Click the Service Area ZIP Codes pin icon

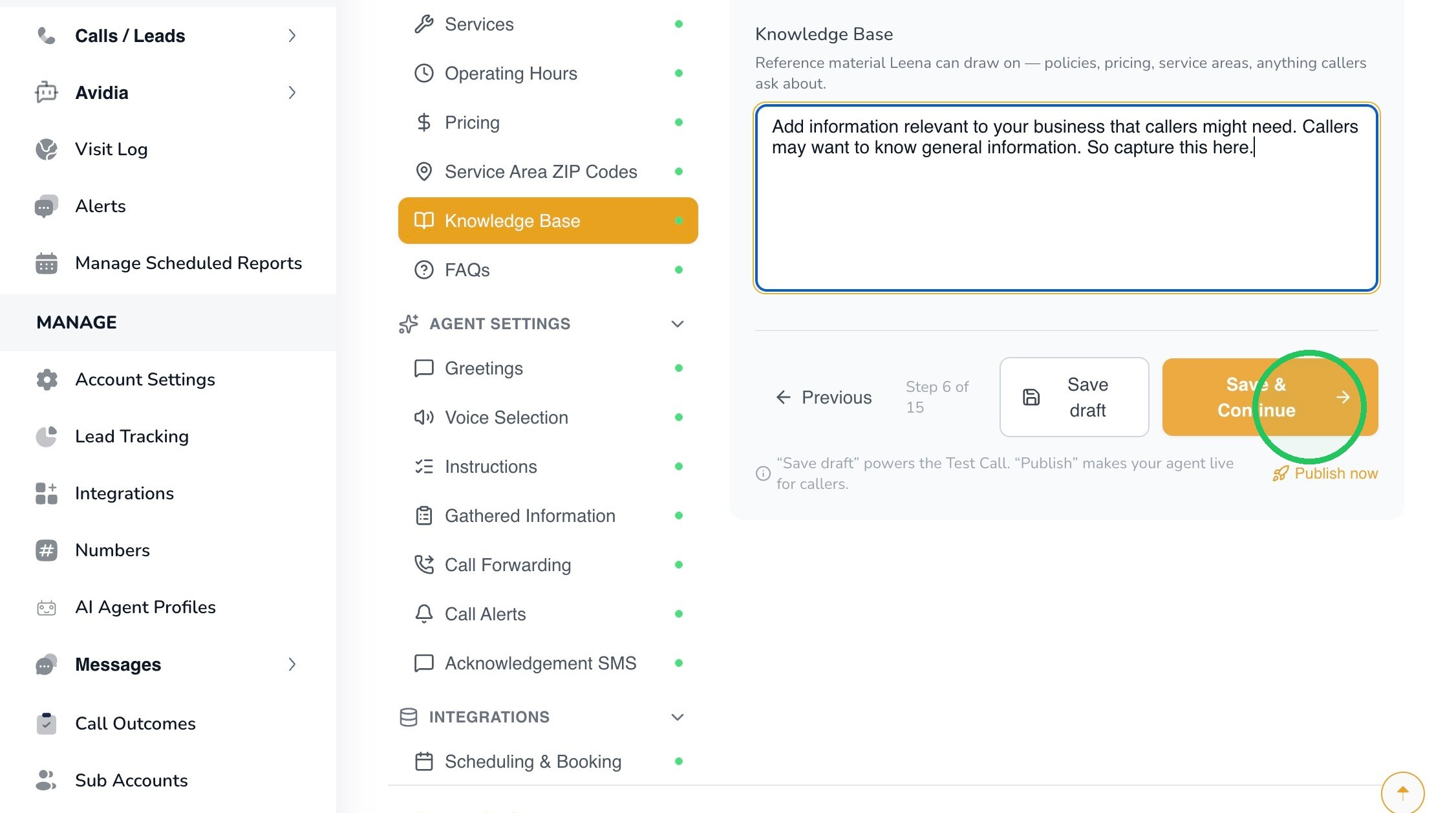point(423,171)
